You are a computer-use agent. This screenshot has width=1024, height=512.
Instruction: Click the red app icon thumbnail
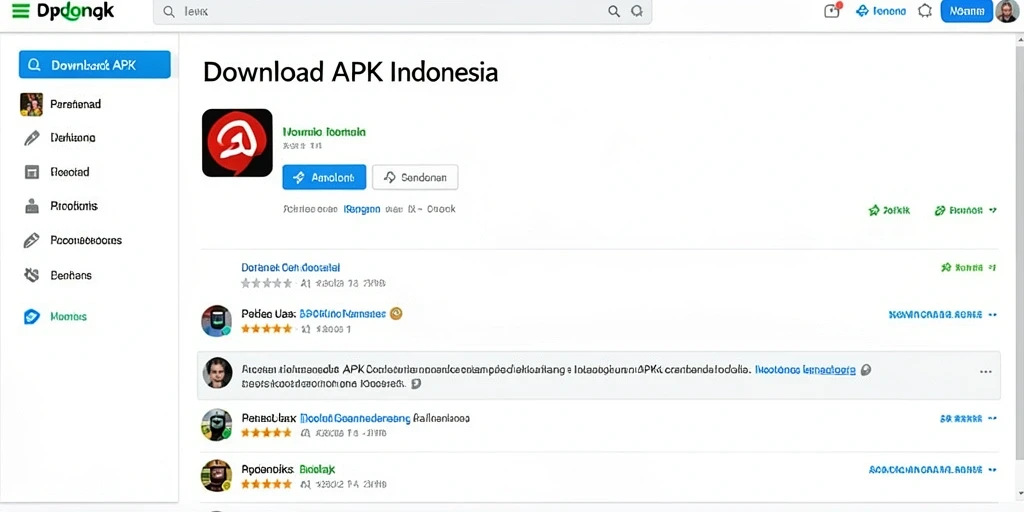pos(237,143)
